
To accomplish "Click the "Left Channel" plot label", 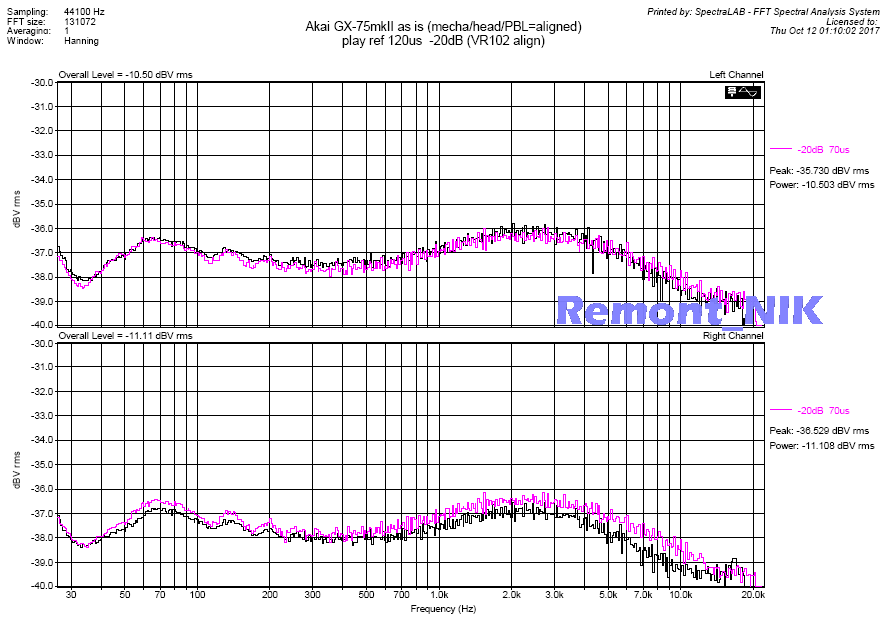I will [x=736, y=75].
